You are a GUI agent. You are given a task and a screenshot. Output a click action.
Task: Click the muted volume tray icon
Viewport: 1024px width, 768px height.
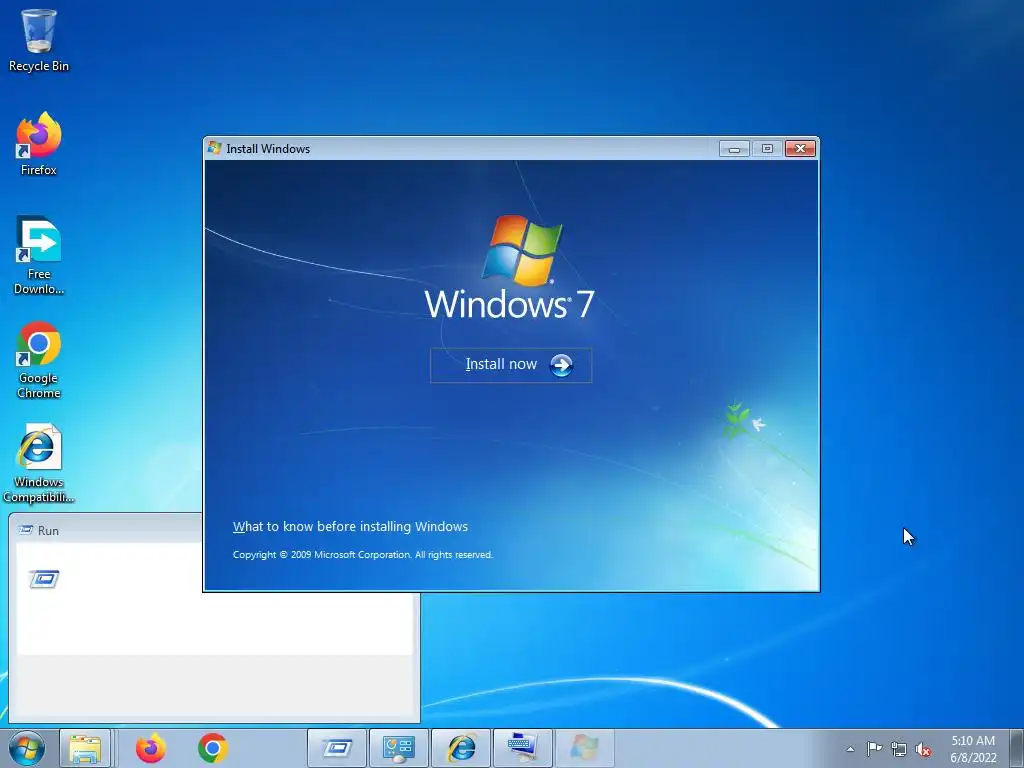923,749
